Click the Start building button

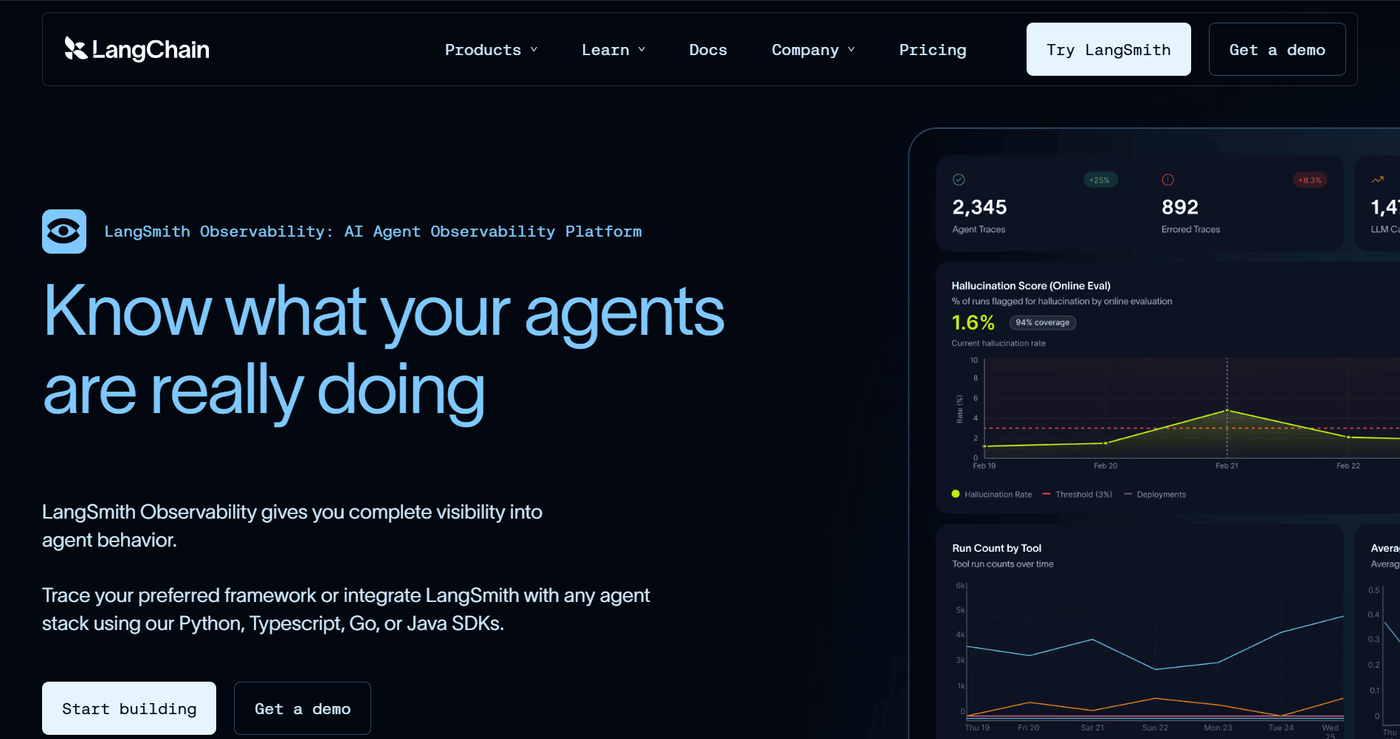coord(129,708)
